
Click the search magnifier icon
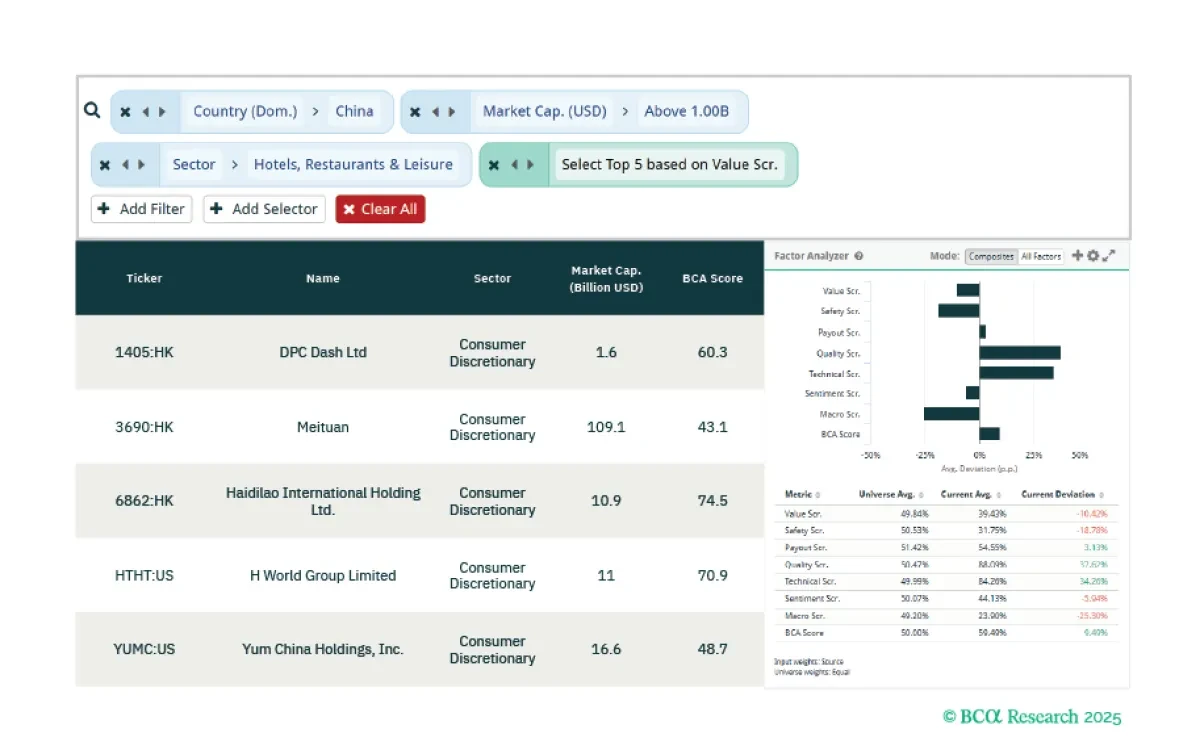pos(92,110)
